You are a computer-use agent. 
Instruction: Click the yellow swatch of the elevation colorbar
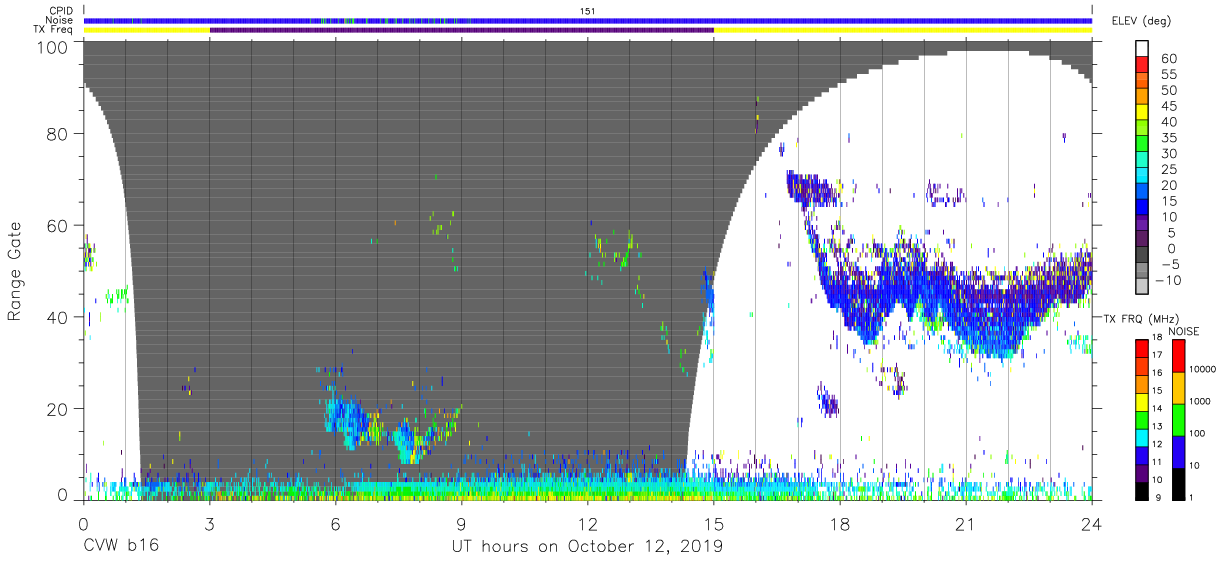(x=1142, y=114)
